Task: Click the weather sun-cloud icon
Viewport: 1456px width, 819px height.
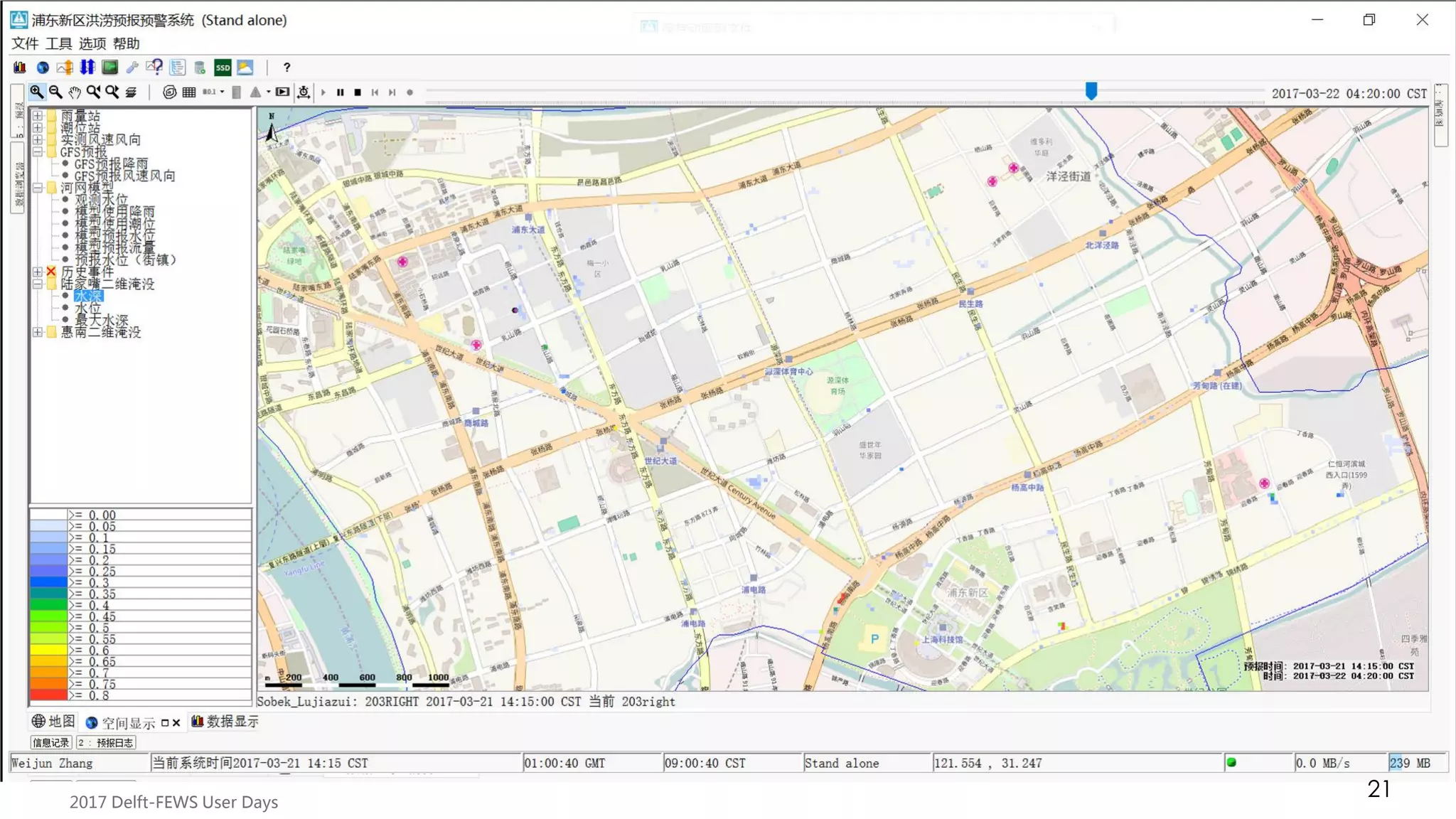Action: coord(245,68)
